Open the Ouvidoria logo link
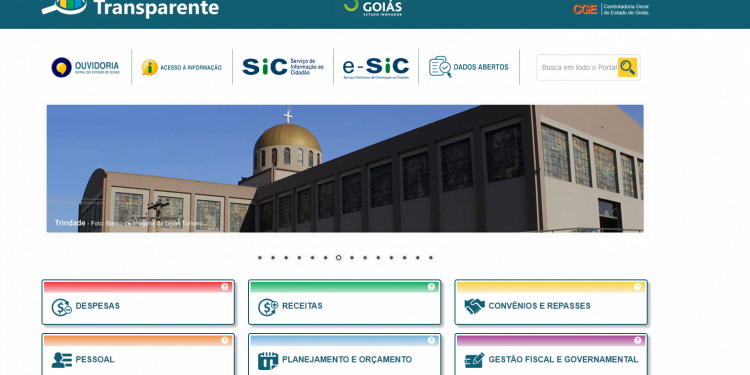Screen dimensions: 750x375 (x=86, y=67)
